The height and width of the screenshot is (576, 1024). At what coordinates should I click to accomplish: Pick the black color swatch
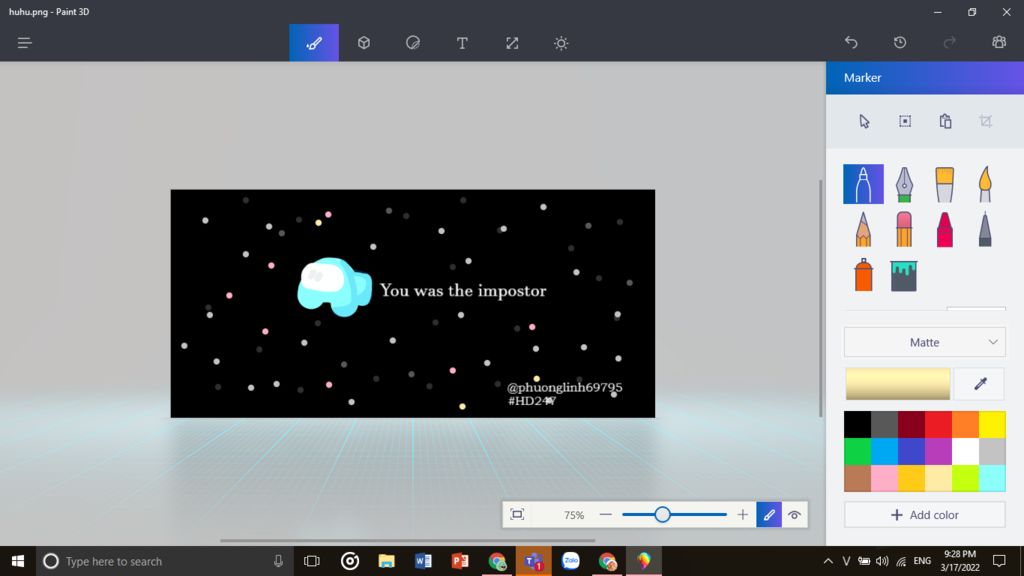857,424
